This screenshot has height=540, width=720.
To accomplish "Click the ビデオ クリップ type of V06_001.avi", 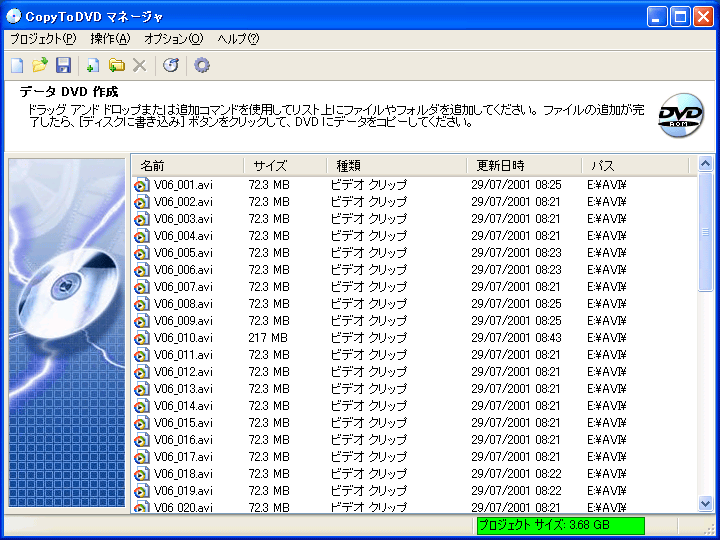I will pyautogui.click(x=369, y=185).
